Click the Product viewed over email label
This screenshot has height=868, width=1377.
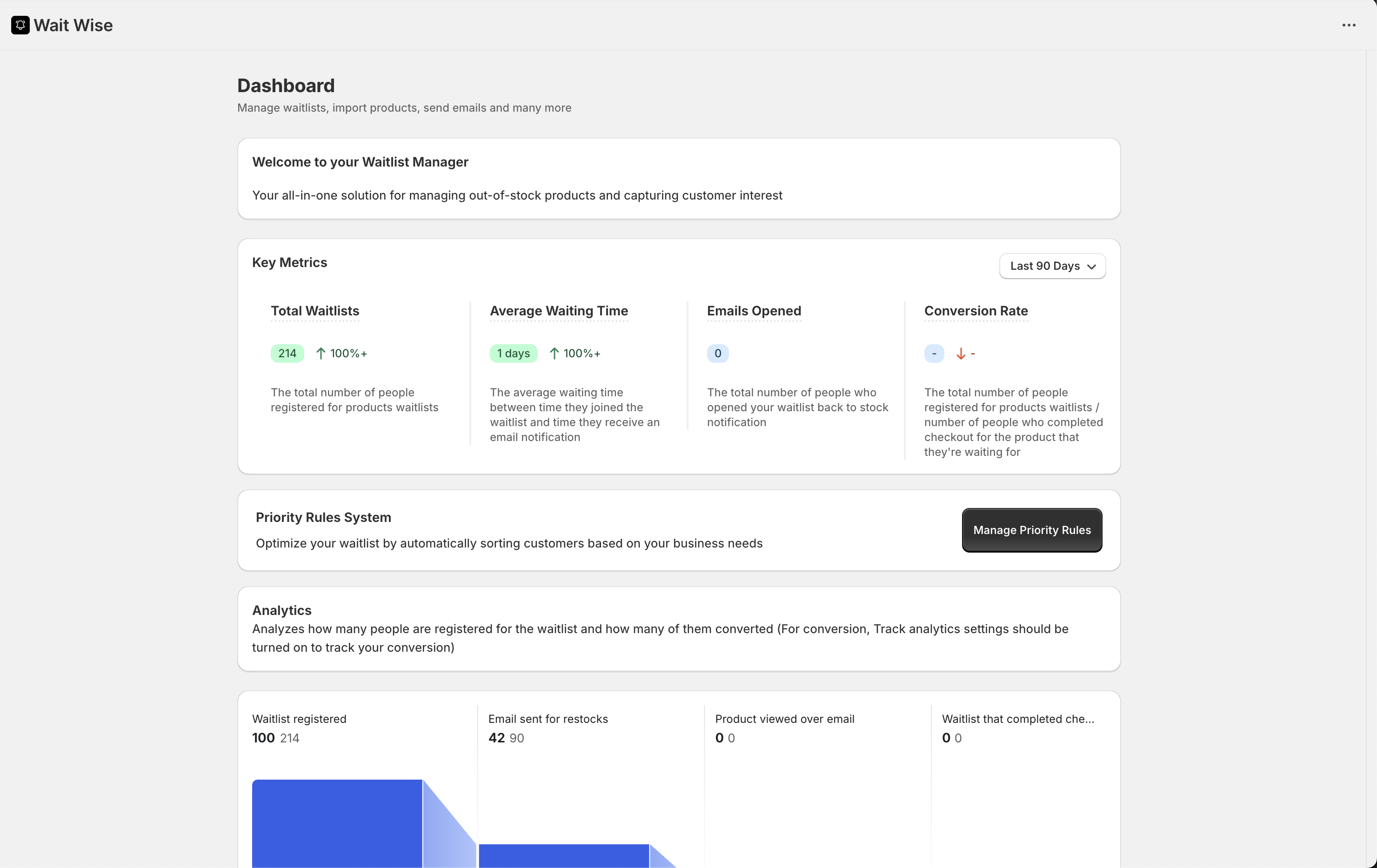(785, 719)
